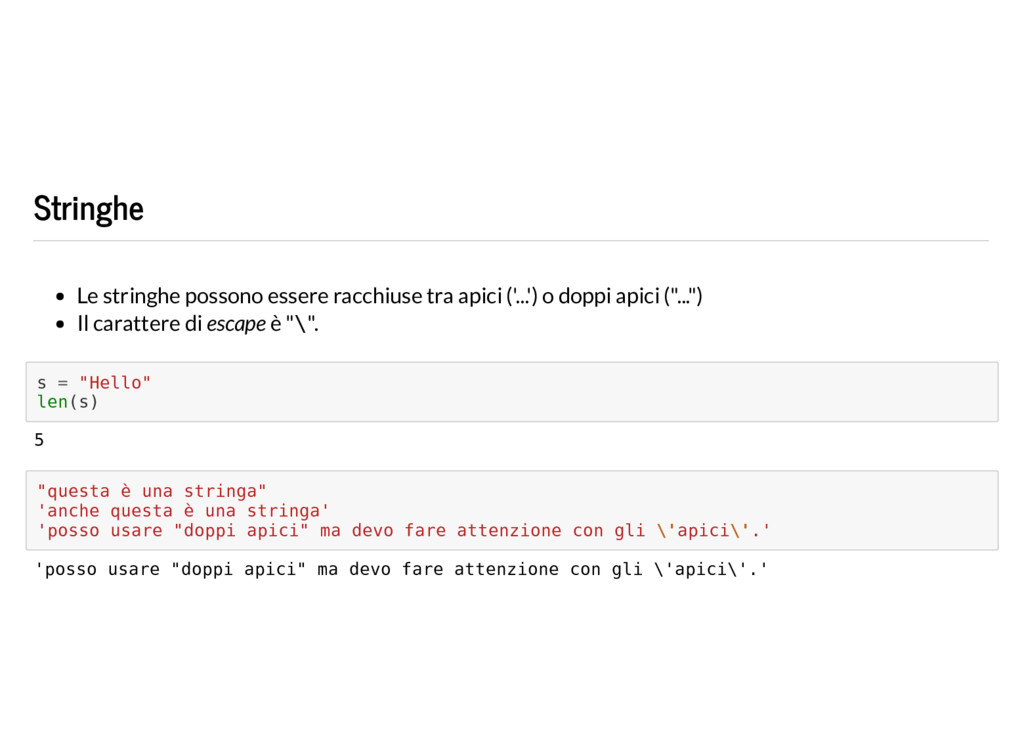Image resolution: width=1024 pixels, height=747 pixels.
Task: Click the line "questa è una stringa"
Action: pos(152,491)
